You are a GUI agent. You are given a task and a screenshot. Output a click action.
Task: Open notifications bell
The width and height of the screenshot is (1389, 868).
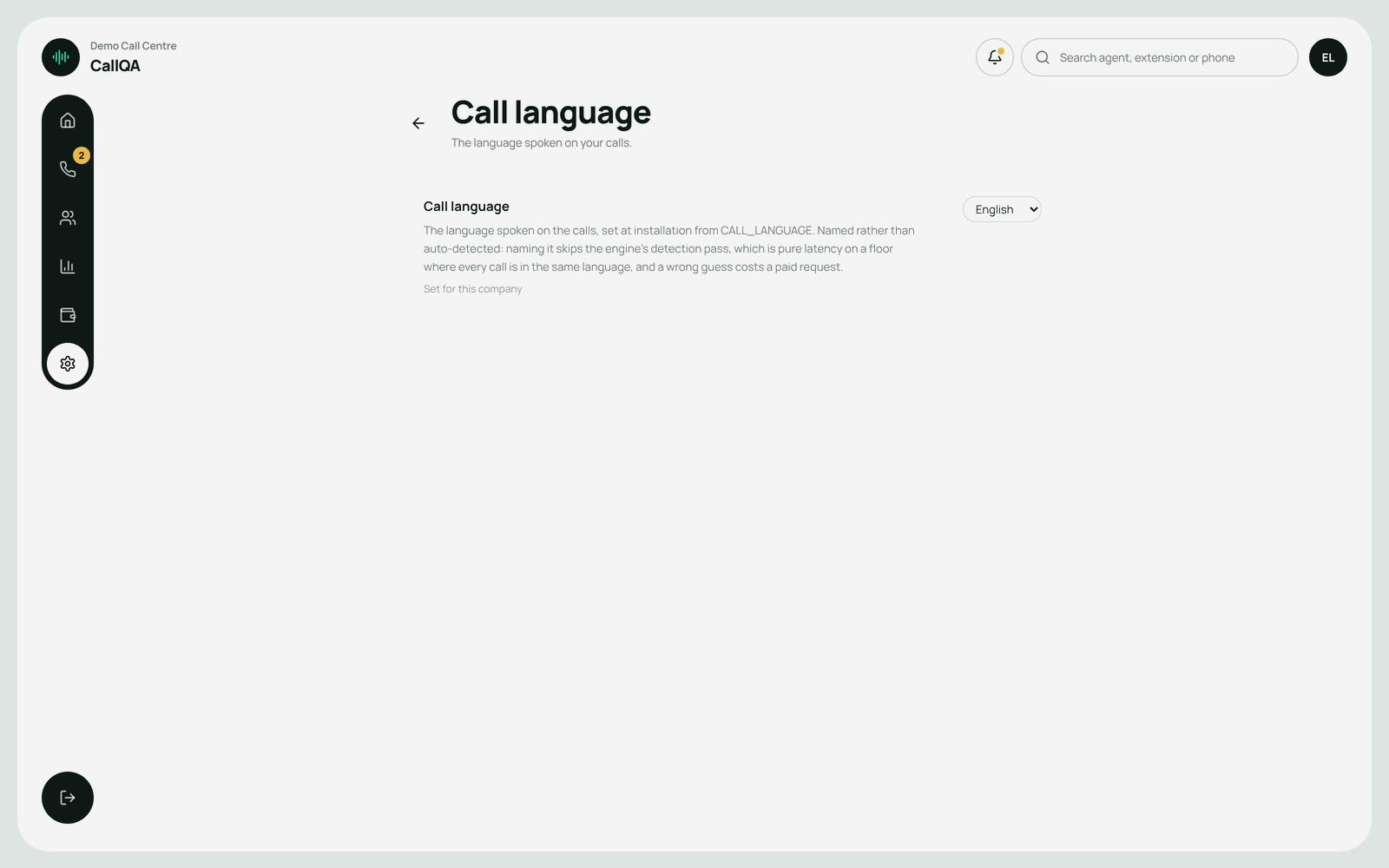pyautogui.click(x=995, y=57)
